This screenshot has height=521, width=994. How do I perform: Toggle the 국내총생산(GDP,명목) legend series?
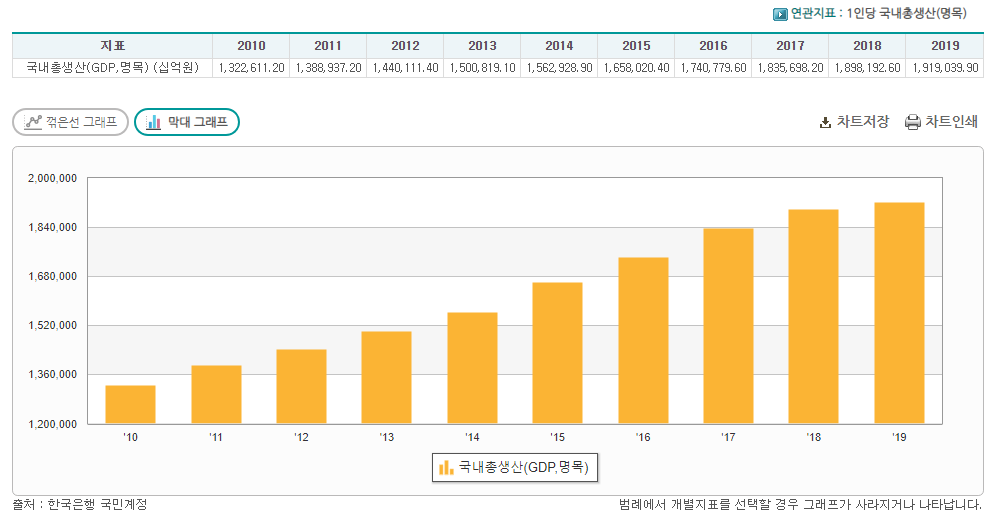point(522,467)
